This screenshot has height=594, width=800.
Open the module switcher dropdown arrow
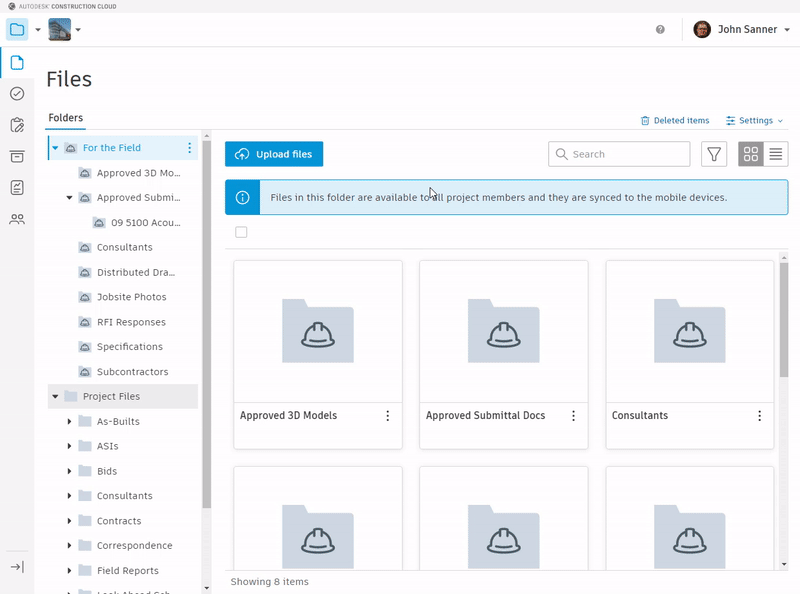tap(38, 30)
